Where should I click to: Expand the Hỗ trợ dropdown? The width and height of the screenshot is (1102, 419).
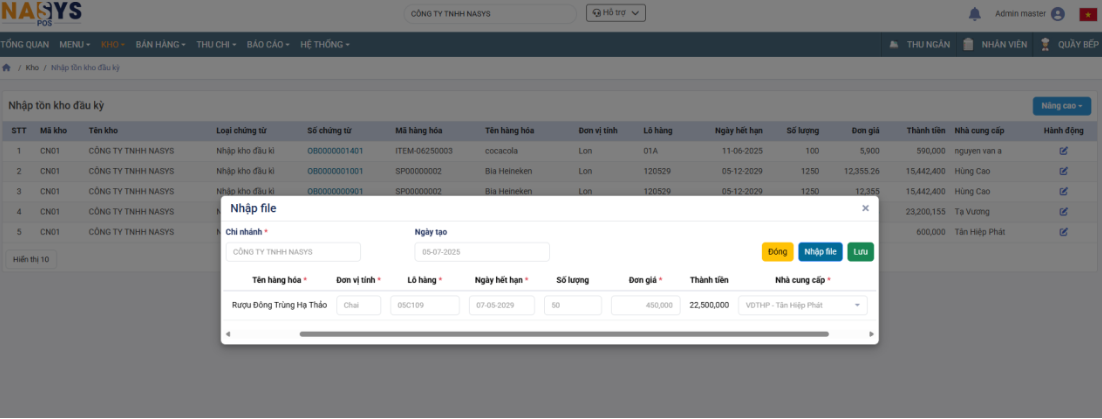[x=615, y=13]
